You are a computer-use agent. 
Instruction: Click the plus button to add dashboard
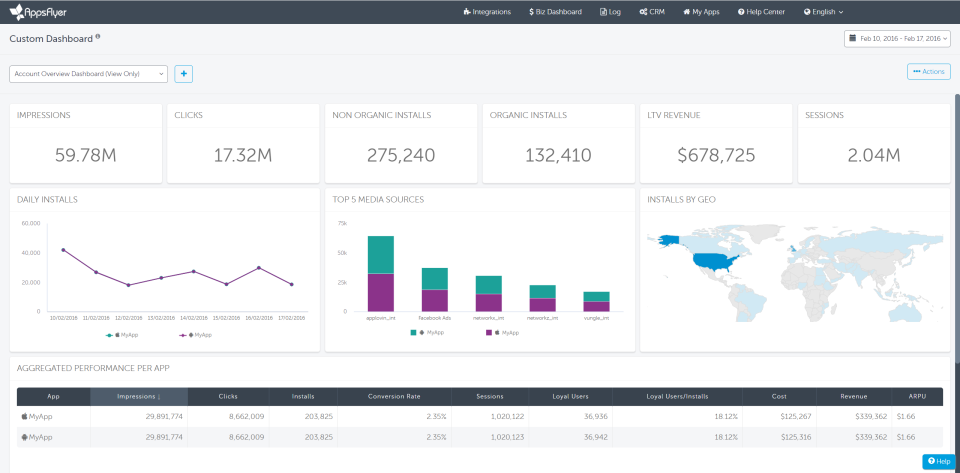184,73
